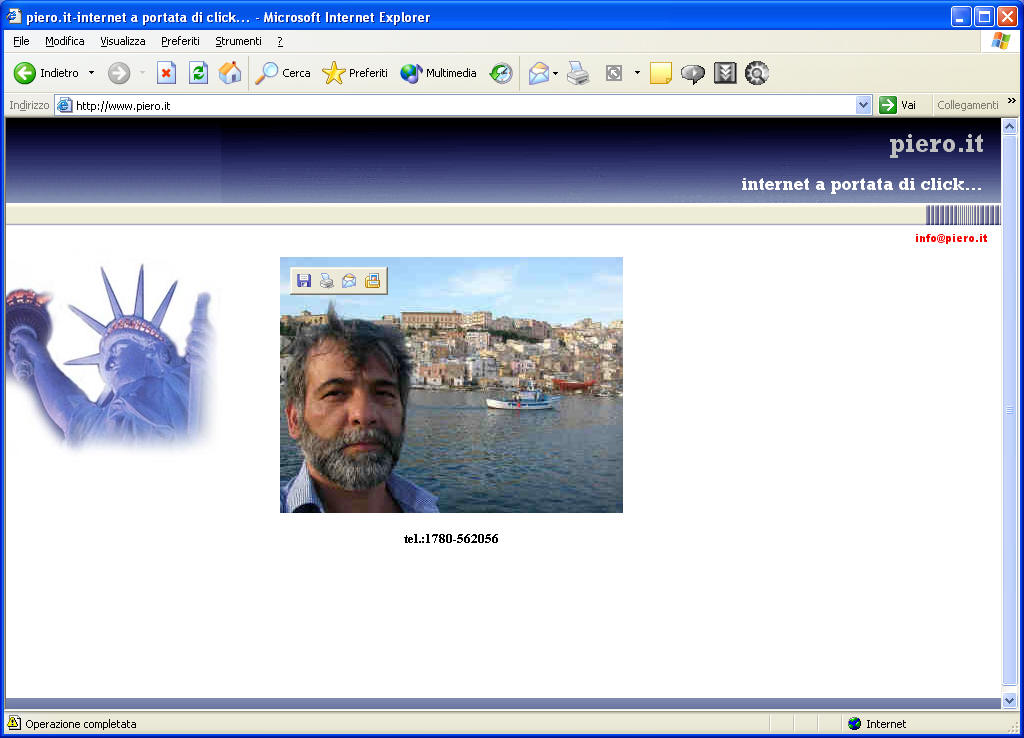The height and width of the screenshot is (738, 1024).
Task: Expand the Indietro back history dropdown arrow
Action: [91, 73]
